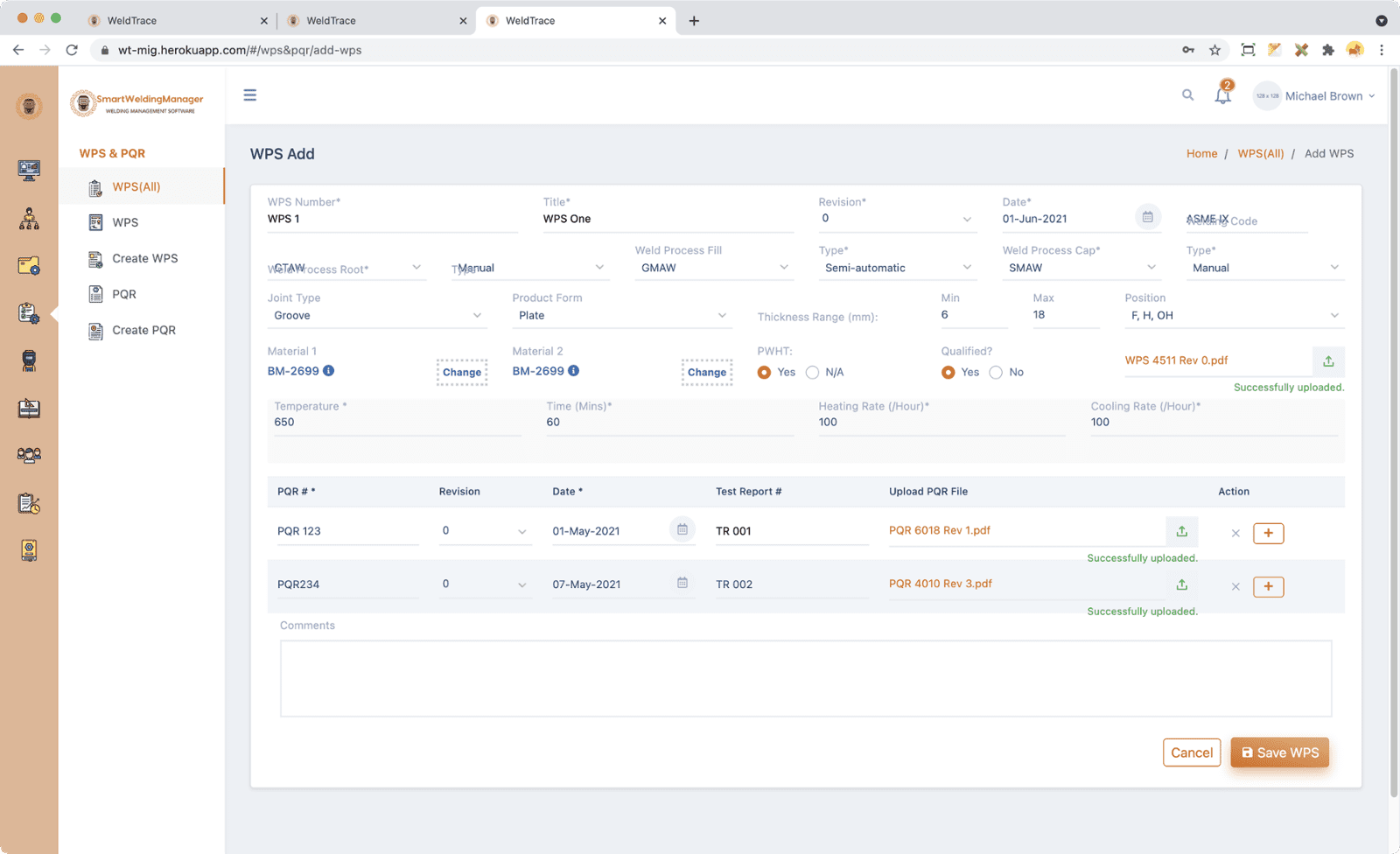This screenshot has width=1400, height=854.
Task: Open Create WPS in sidebar
Action: (144, 259)
